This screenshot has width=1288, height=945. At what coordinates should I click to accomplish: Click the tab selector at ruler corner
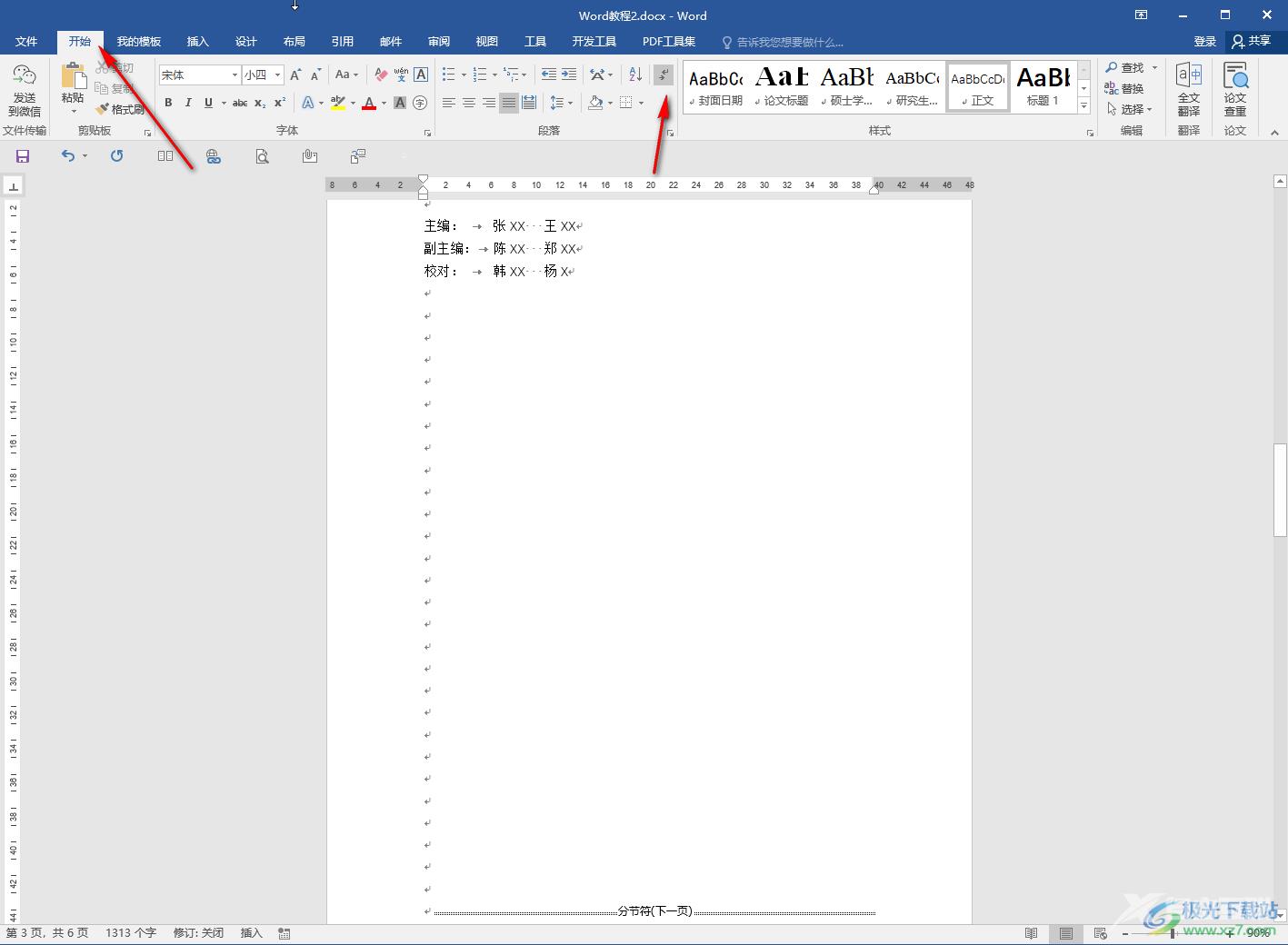point(14,186)
